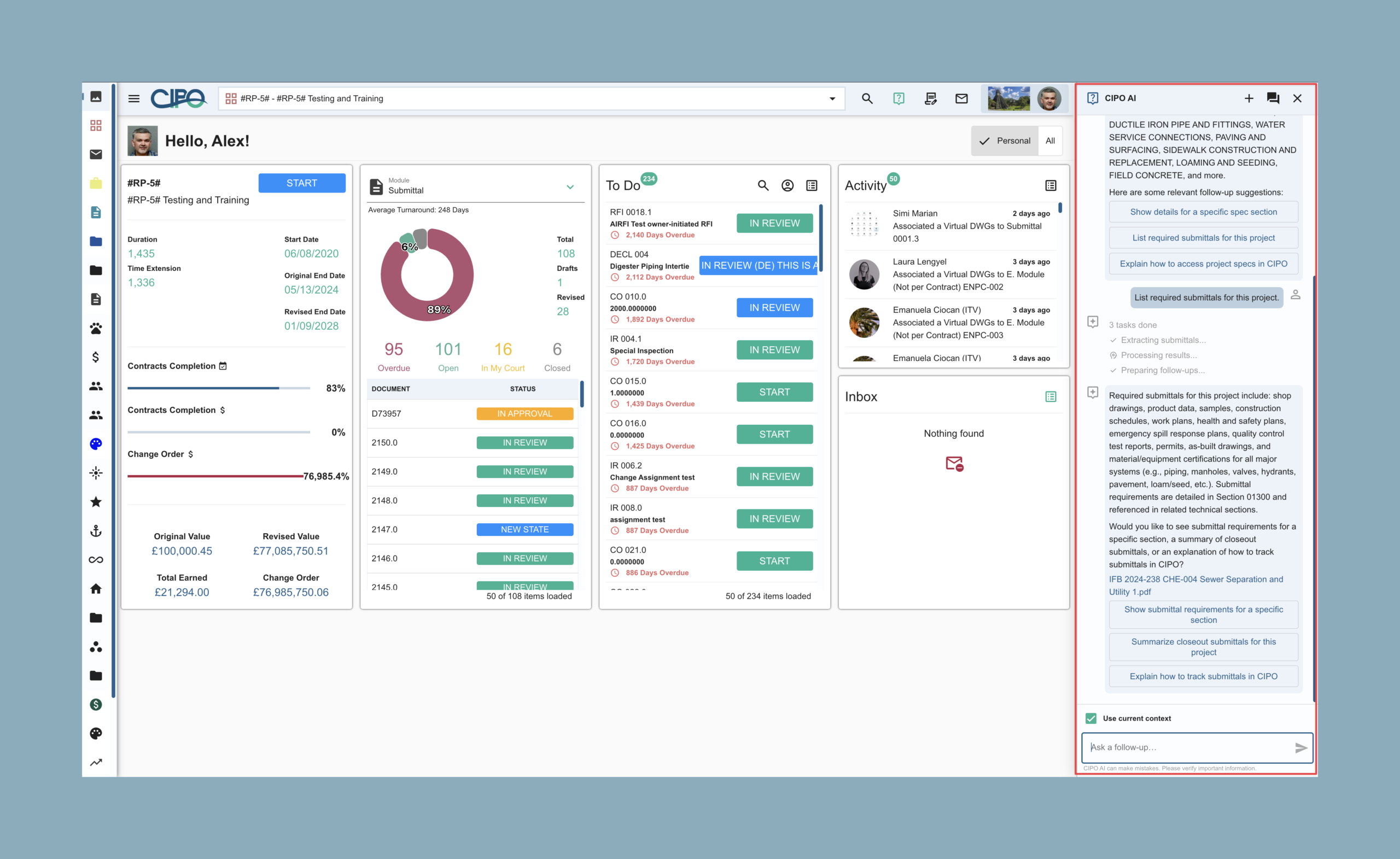1400x859 pixels.
Task: Click START for CO 015.0
Action: point(774,392)
